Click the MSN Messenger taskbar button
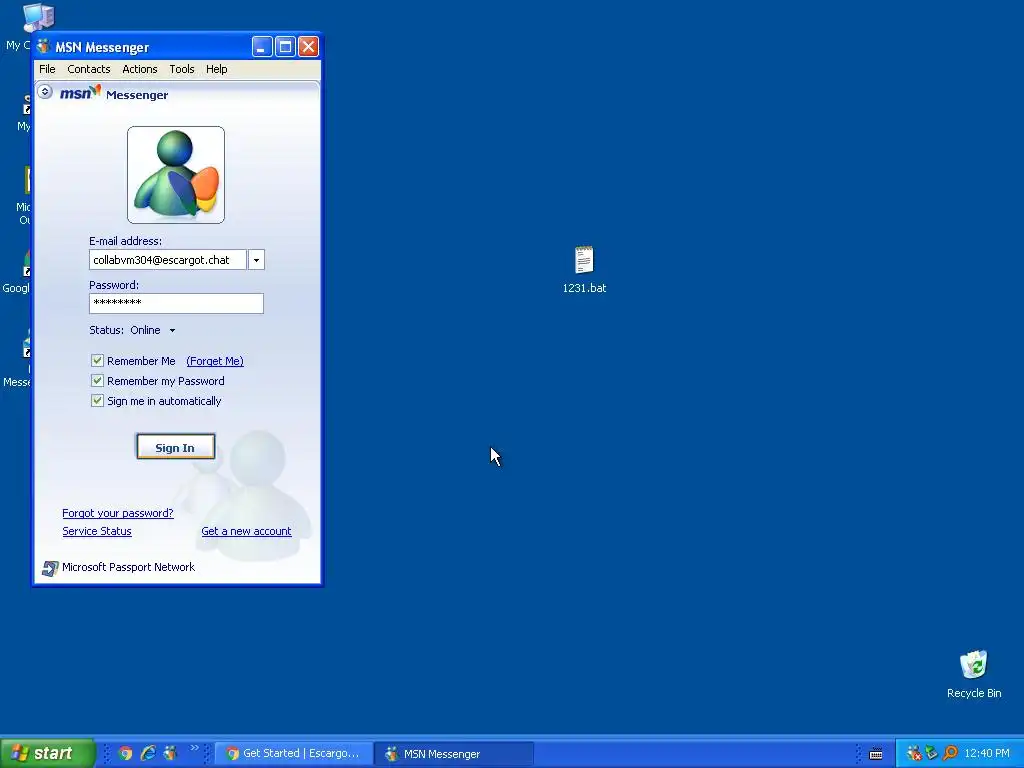 (454, 754)
